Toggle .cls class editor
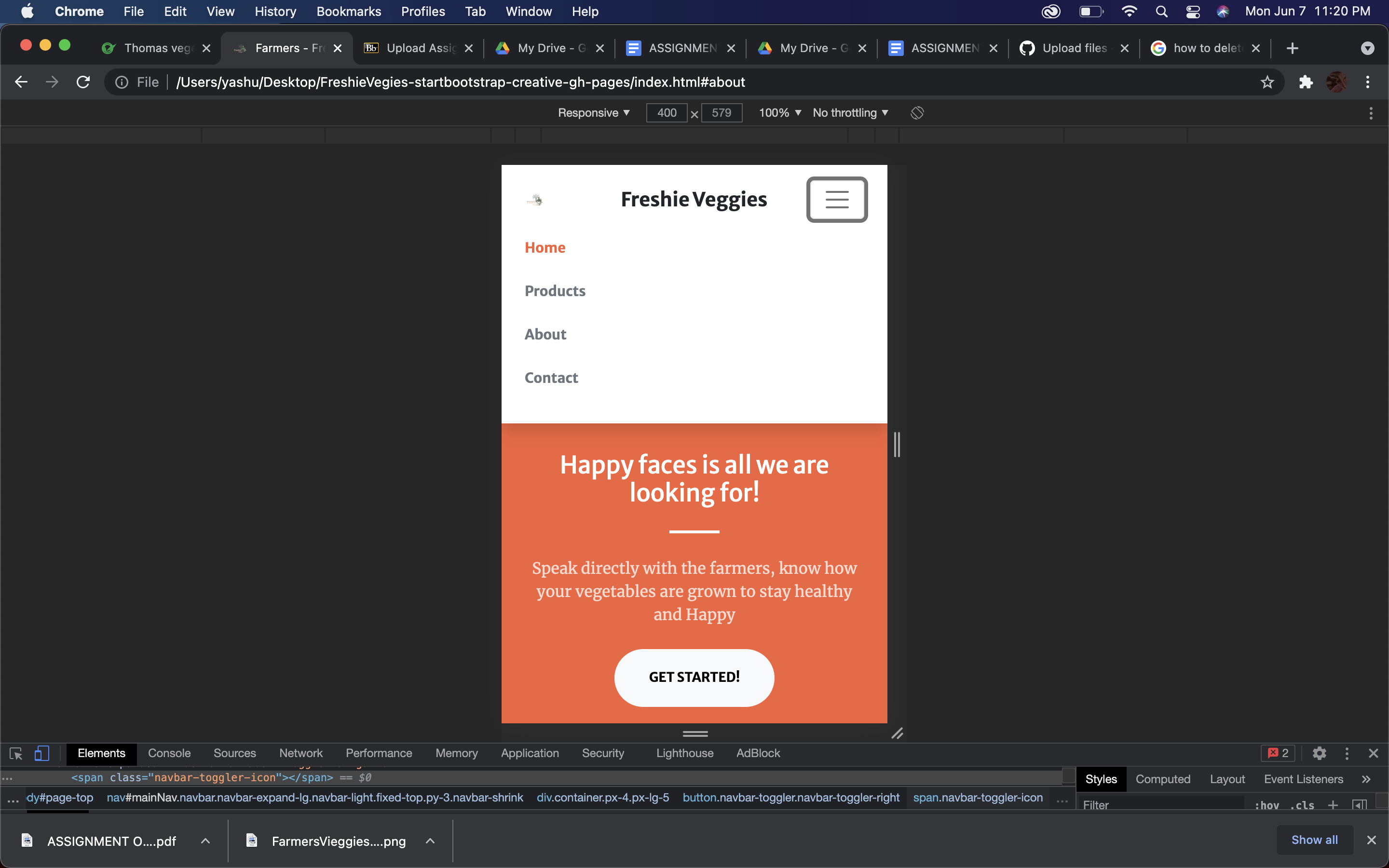The height and width of the screenshot is (868, 1389). [x=1302, y=805]
